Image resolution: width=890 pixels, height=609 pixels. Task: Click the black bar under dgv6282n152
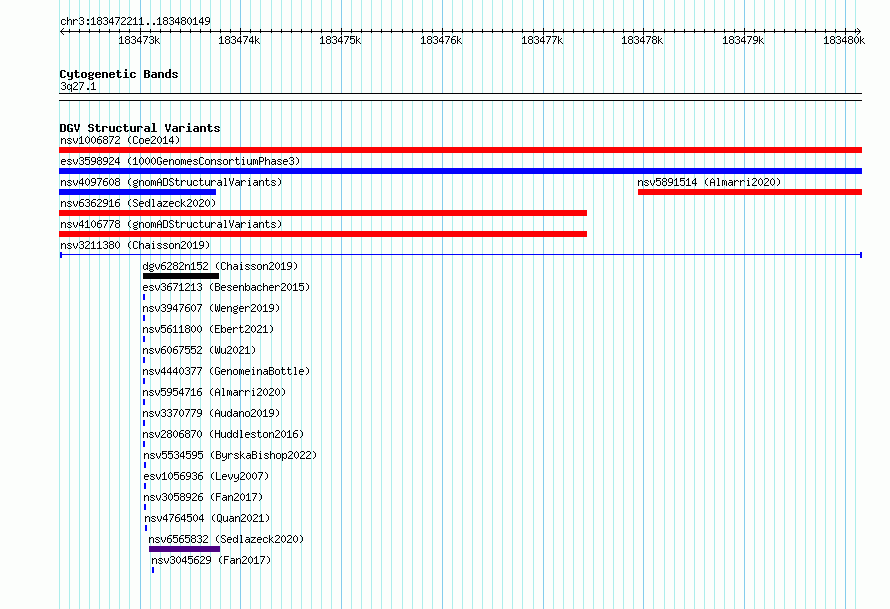180,276
